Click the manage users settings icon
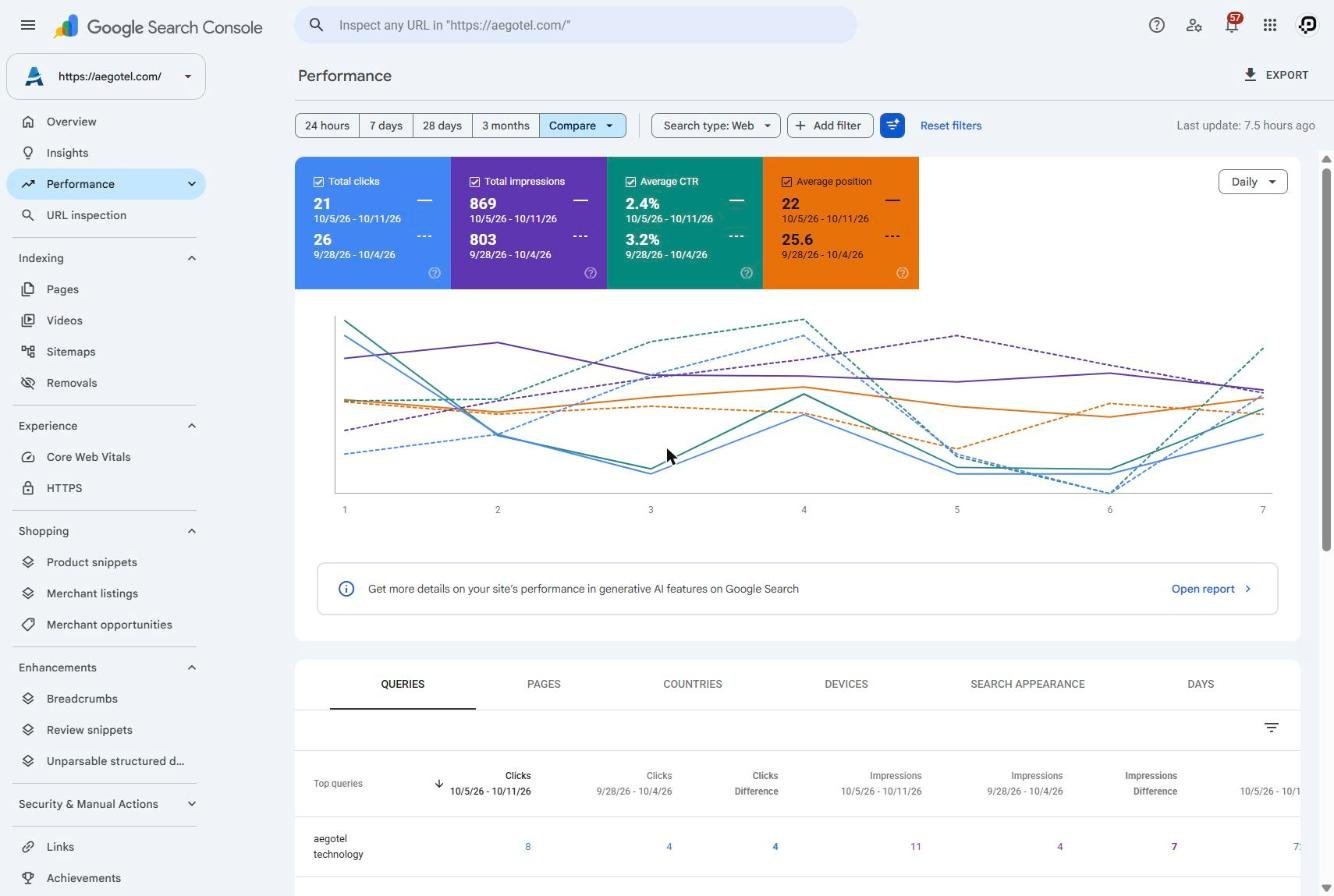1334x896 pixels. [x=1194, y=25]
